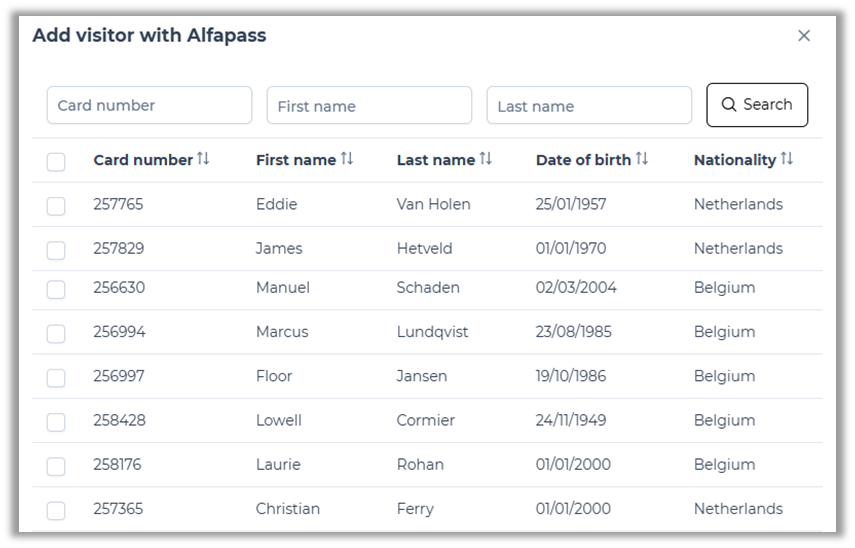The height and width of the screenshot is (548, 855).
Task: Click into the Last name input field
Action: pos(589,105)
